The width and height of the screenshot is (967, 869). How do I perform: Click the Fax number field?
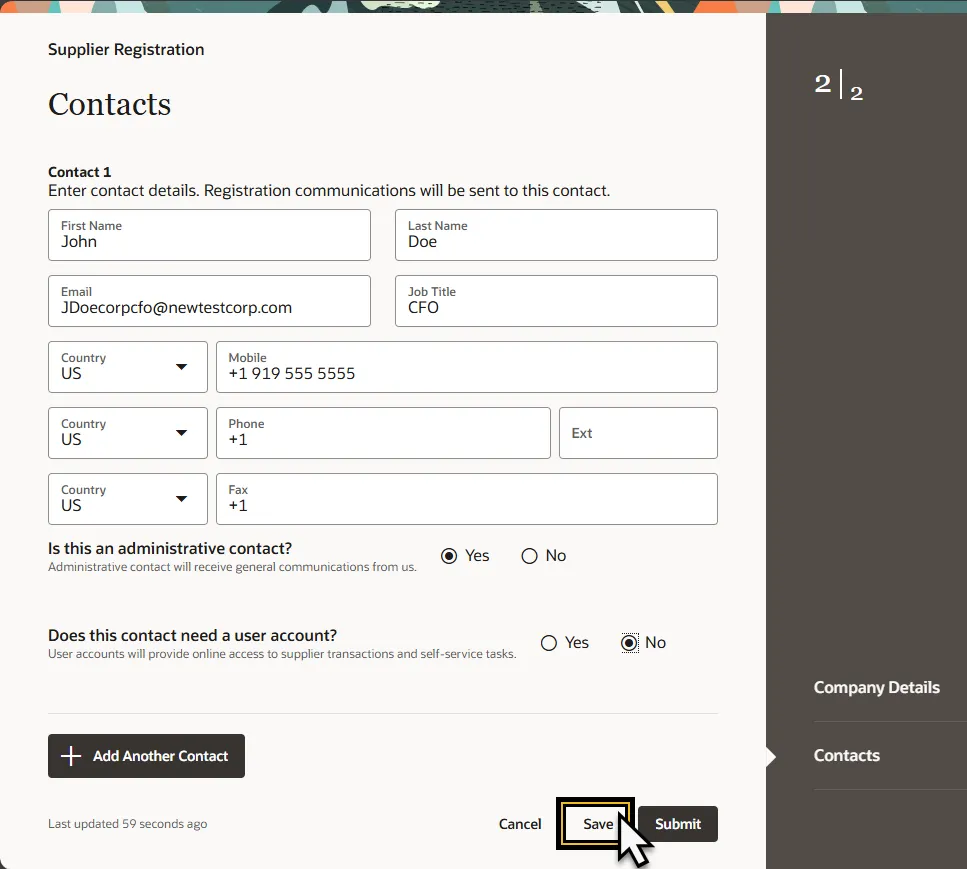pos(466,500)
